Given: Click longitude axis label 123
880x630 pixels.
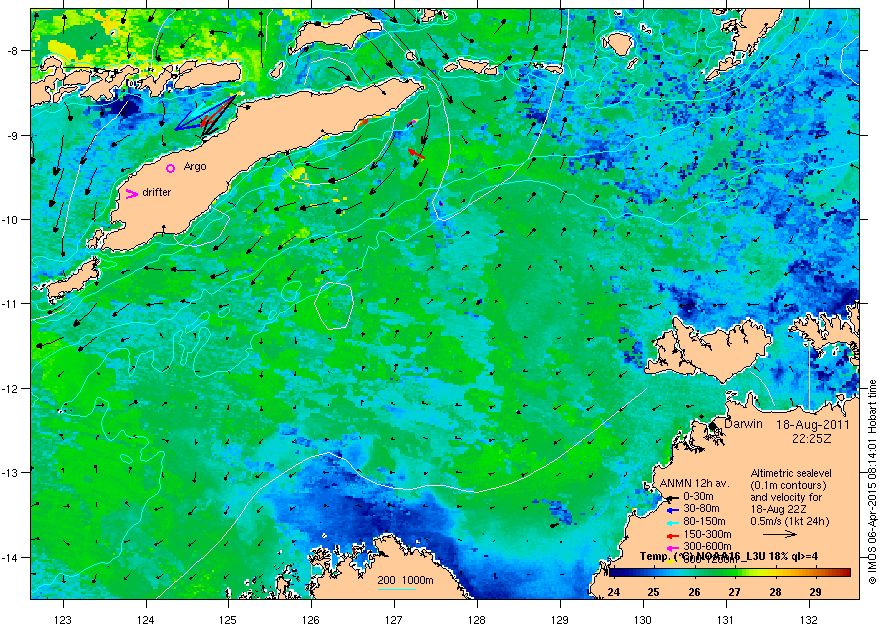Looking at the screenshot, I should point(63,620).
